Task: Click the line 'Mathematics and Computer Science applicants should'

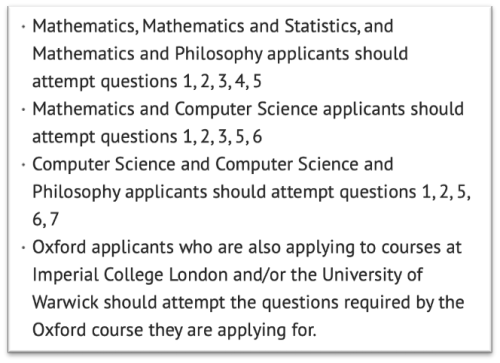Action: point(248,109)
